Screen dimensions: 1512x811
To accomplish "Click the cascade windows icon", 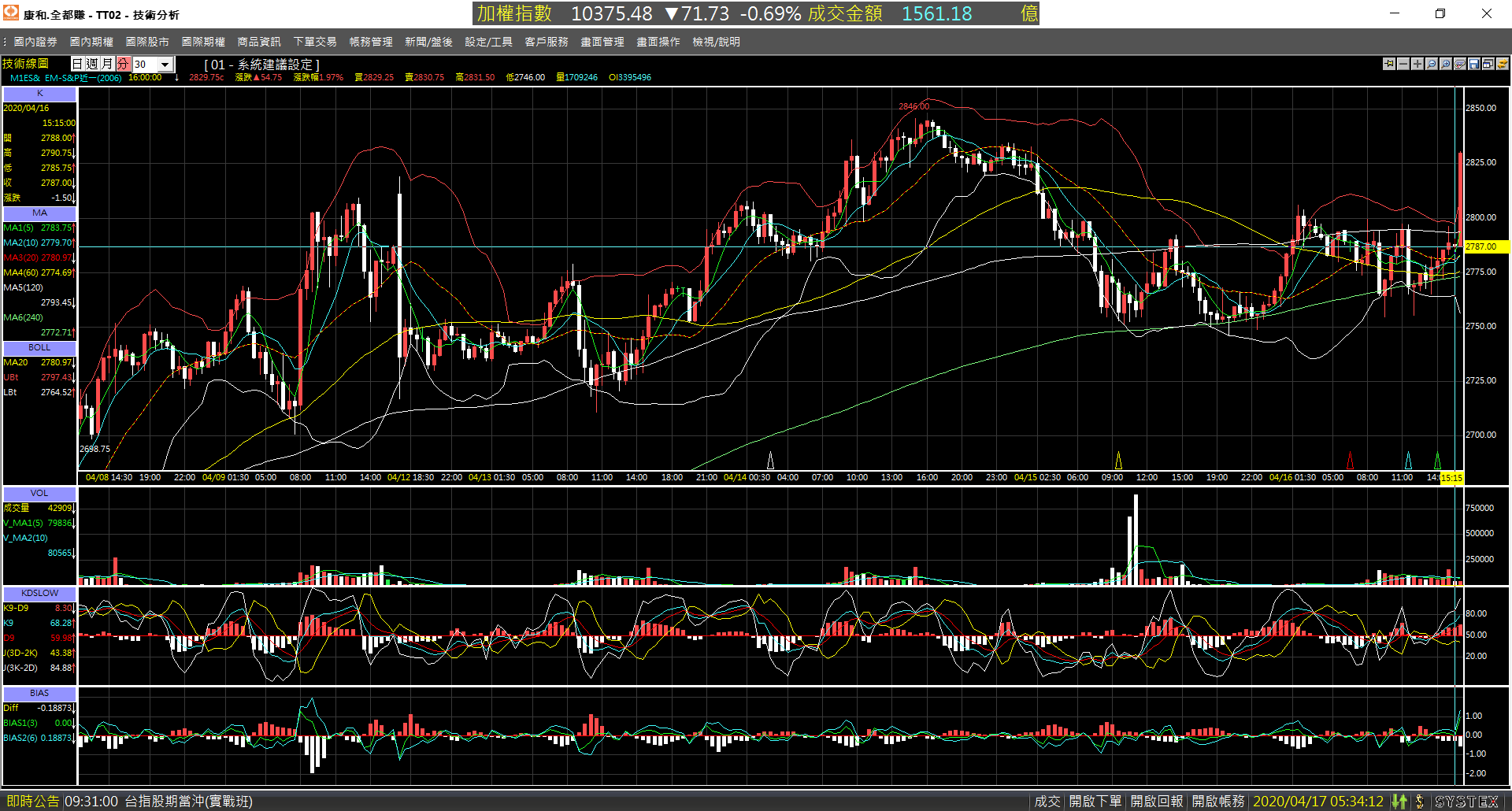I will tap(1488, 64).
